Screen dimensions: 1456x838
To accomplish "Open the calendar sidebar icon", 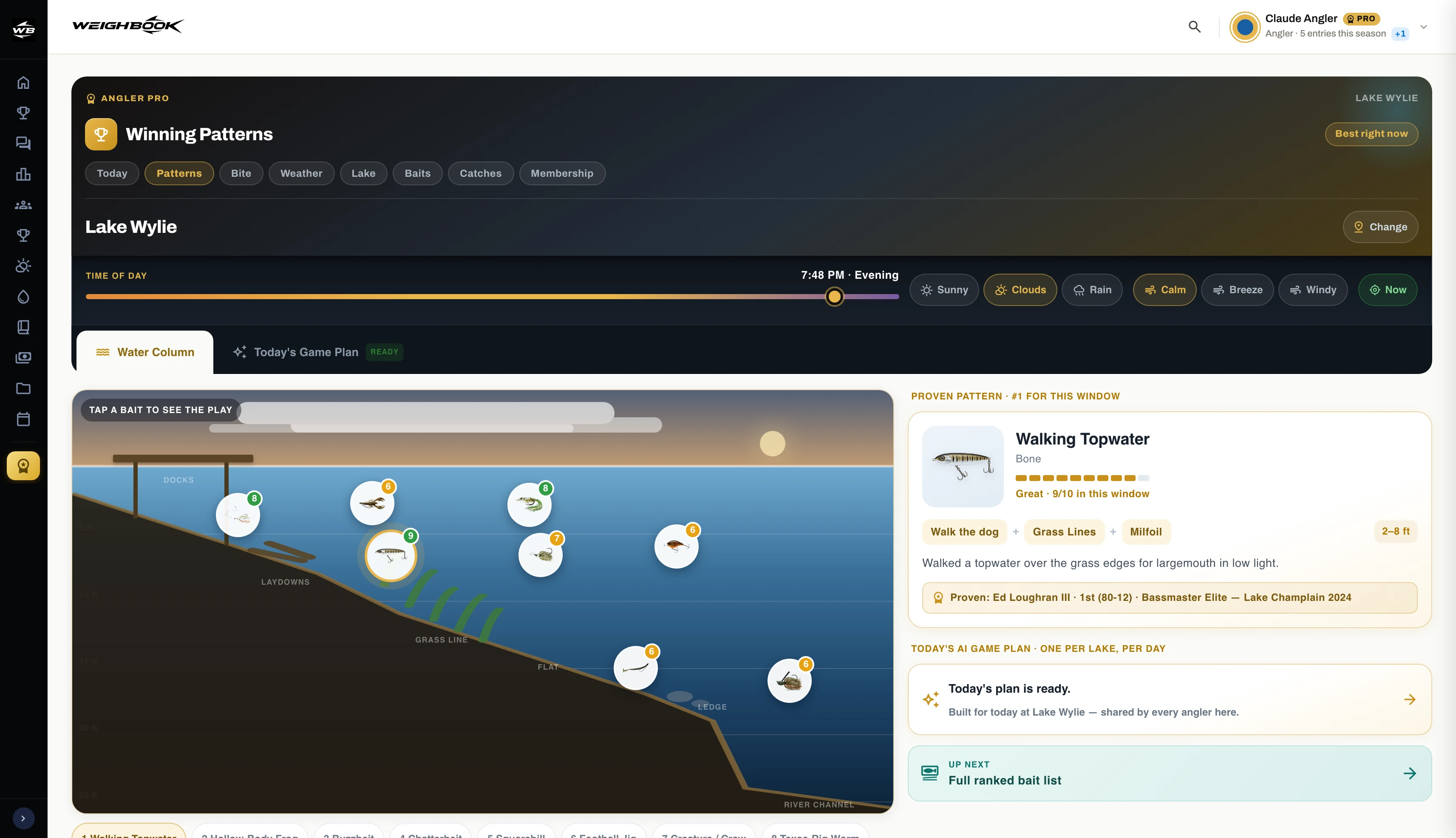I will click(x=23, y=419).
